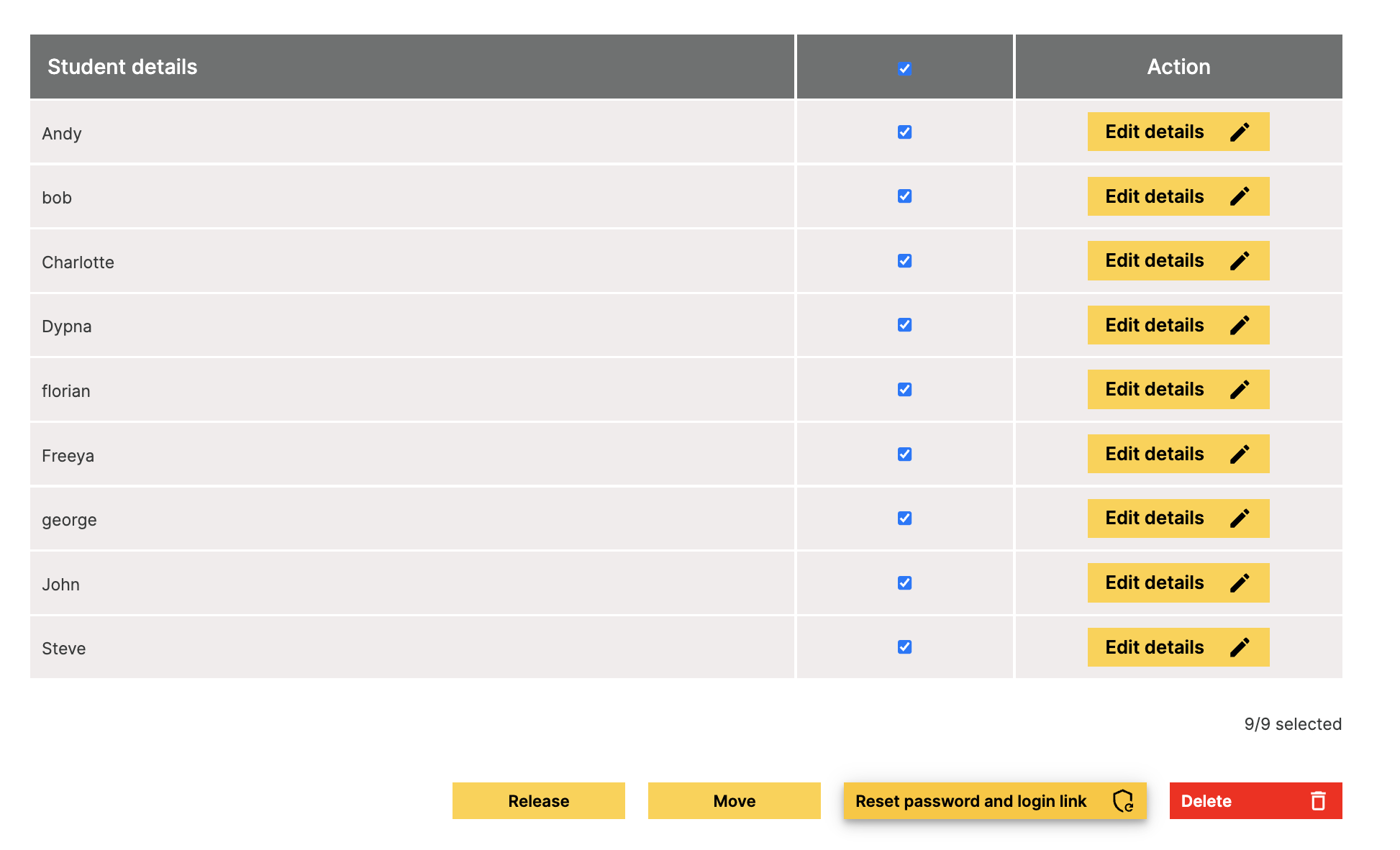The height and width of the screenshot is (850, 1400).
Task: Toggle John's selection checkbox
Action: (x=904, y=583)
